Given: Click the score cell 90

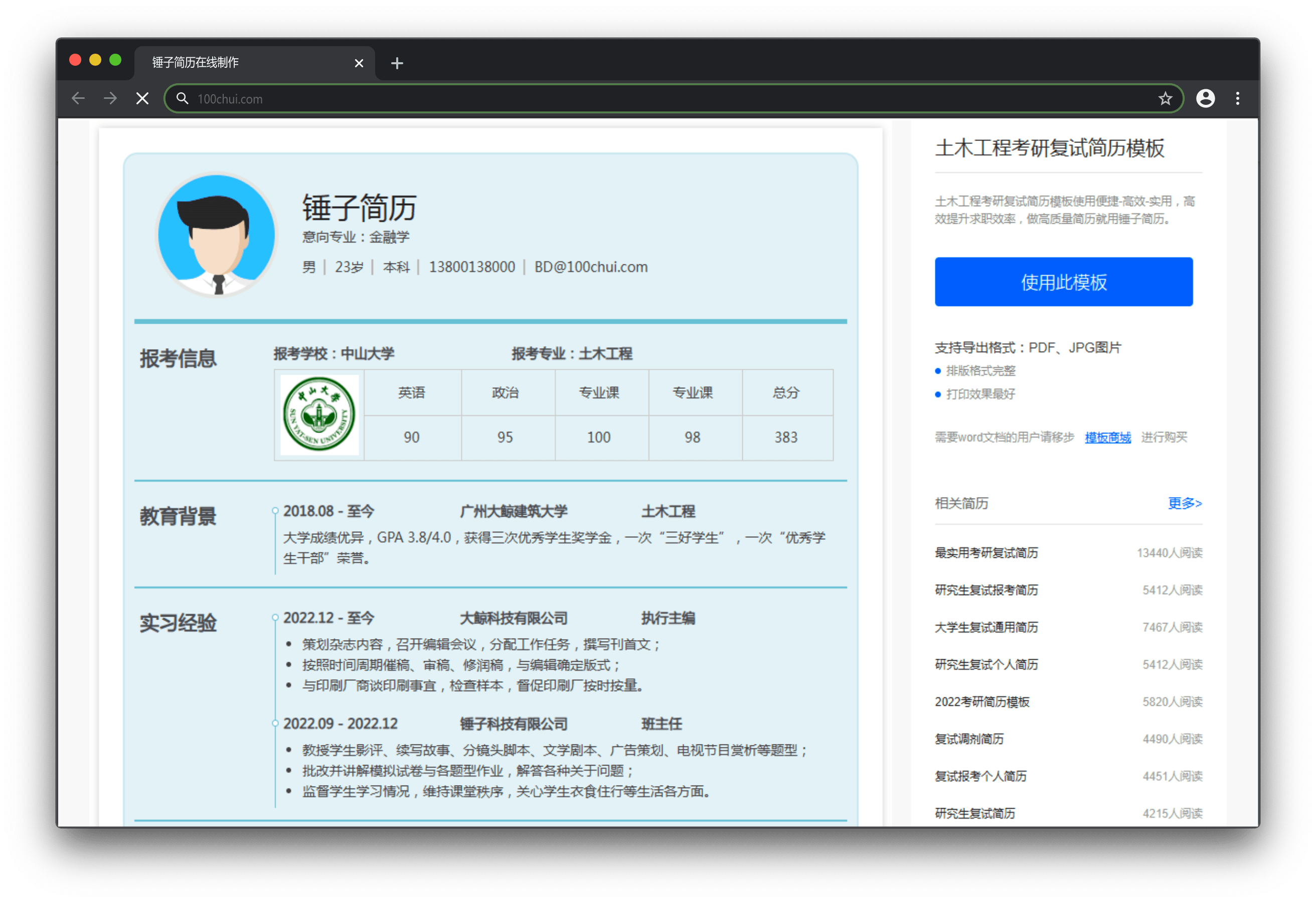Looking at the screenshot, I should coord(412,437).
